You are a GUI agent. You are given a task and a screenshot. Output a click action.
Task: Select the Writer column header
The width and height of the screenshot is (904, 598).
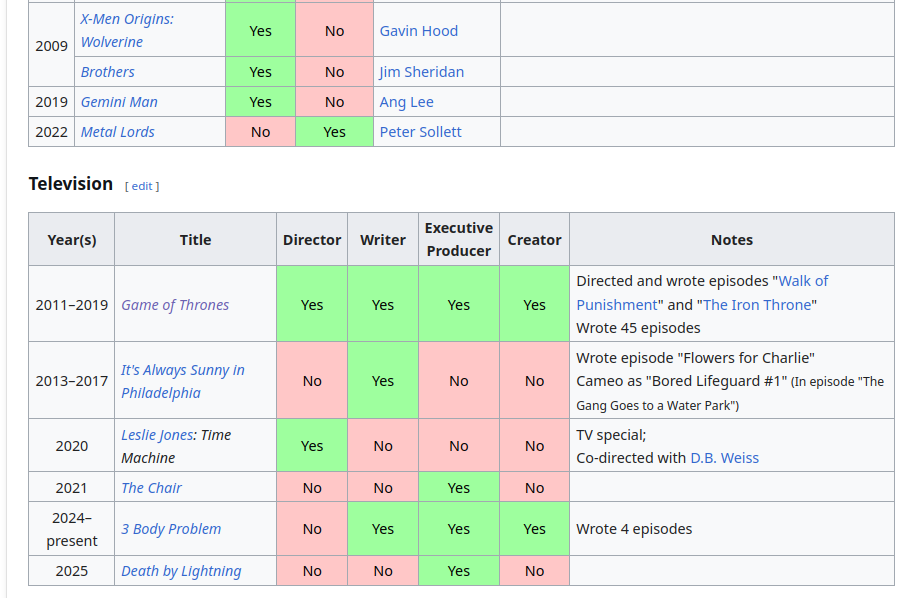click(x=383, y=239)
